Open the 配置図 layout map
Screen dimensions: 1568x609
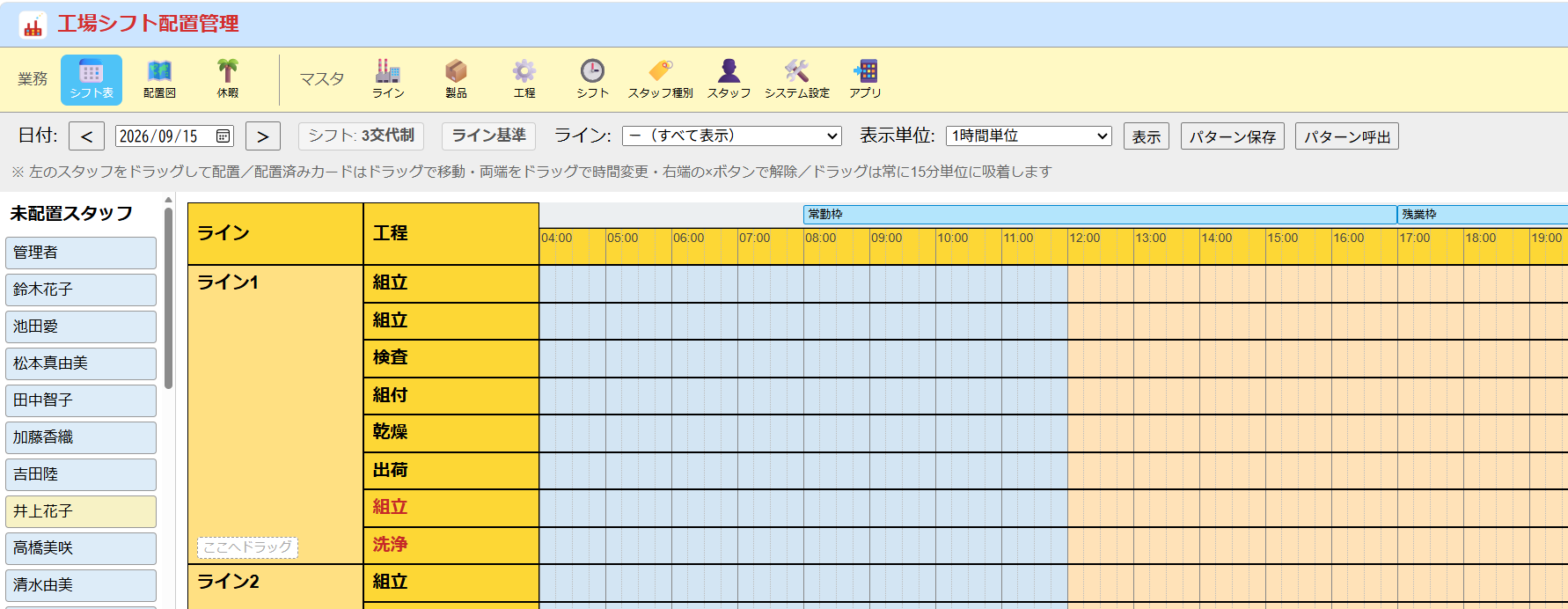pos(159,79)
